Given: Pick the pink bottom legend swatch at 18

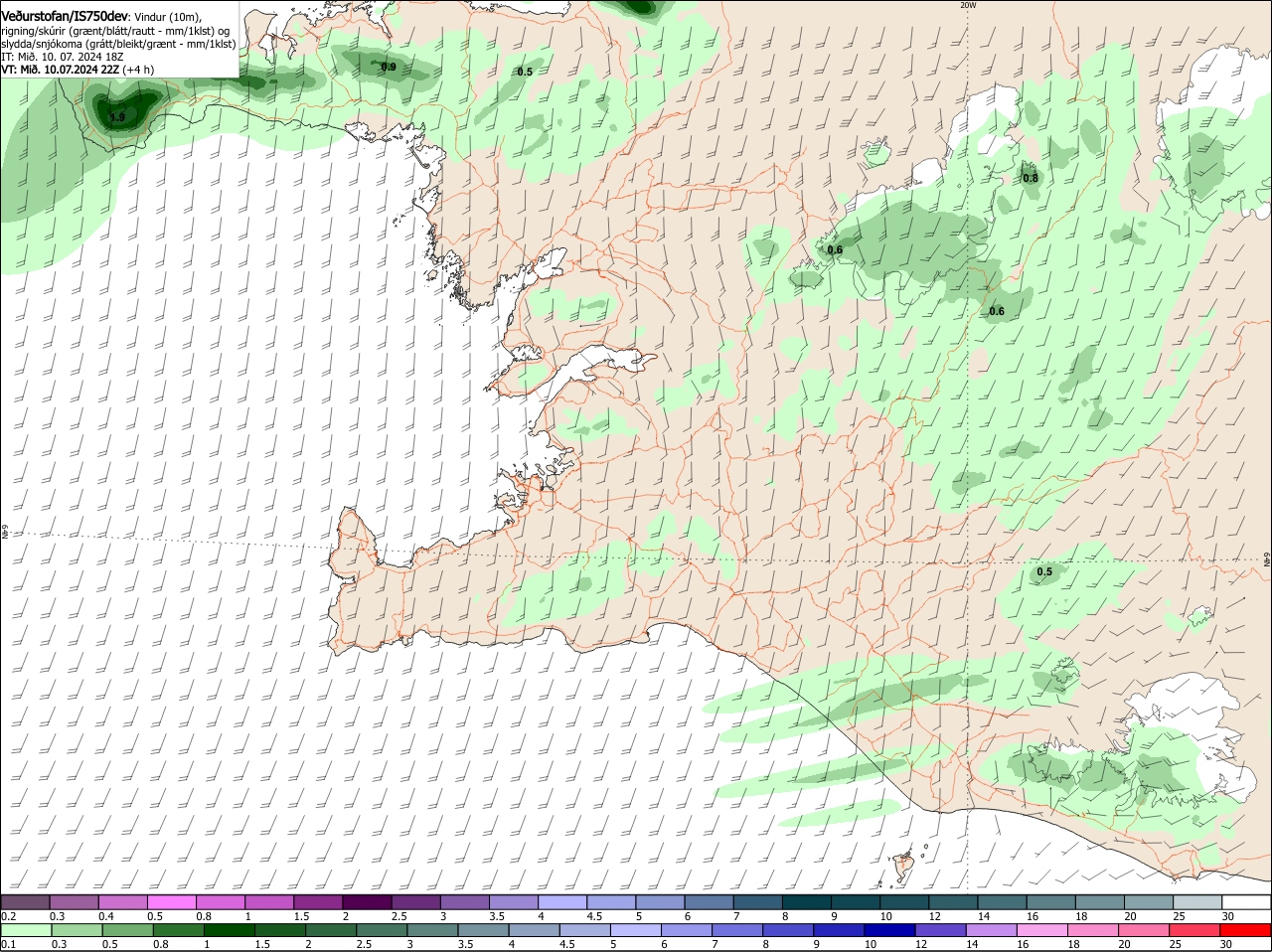Looking at the screenshot, I should (x=1093, y=929).
